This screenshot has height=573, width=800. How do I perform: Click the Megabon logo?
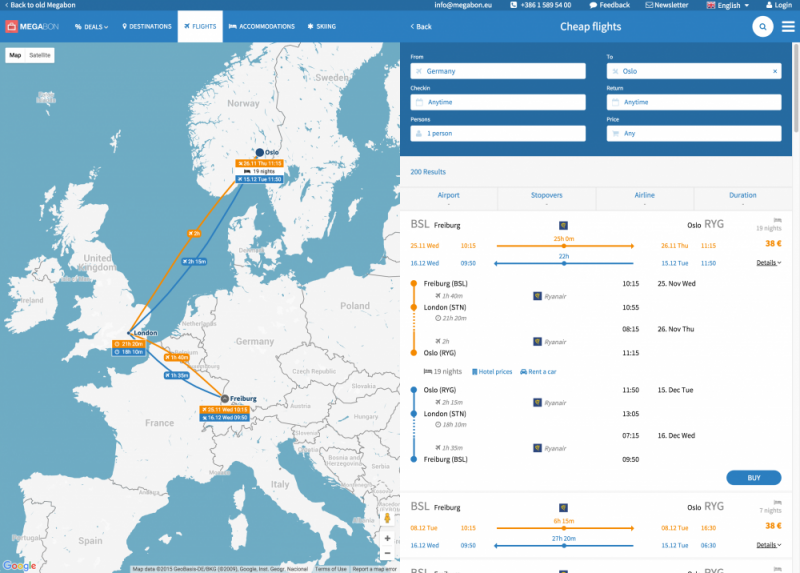click(33, 27)
